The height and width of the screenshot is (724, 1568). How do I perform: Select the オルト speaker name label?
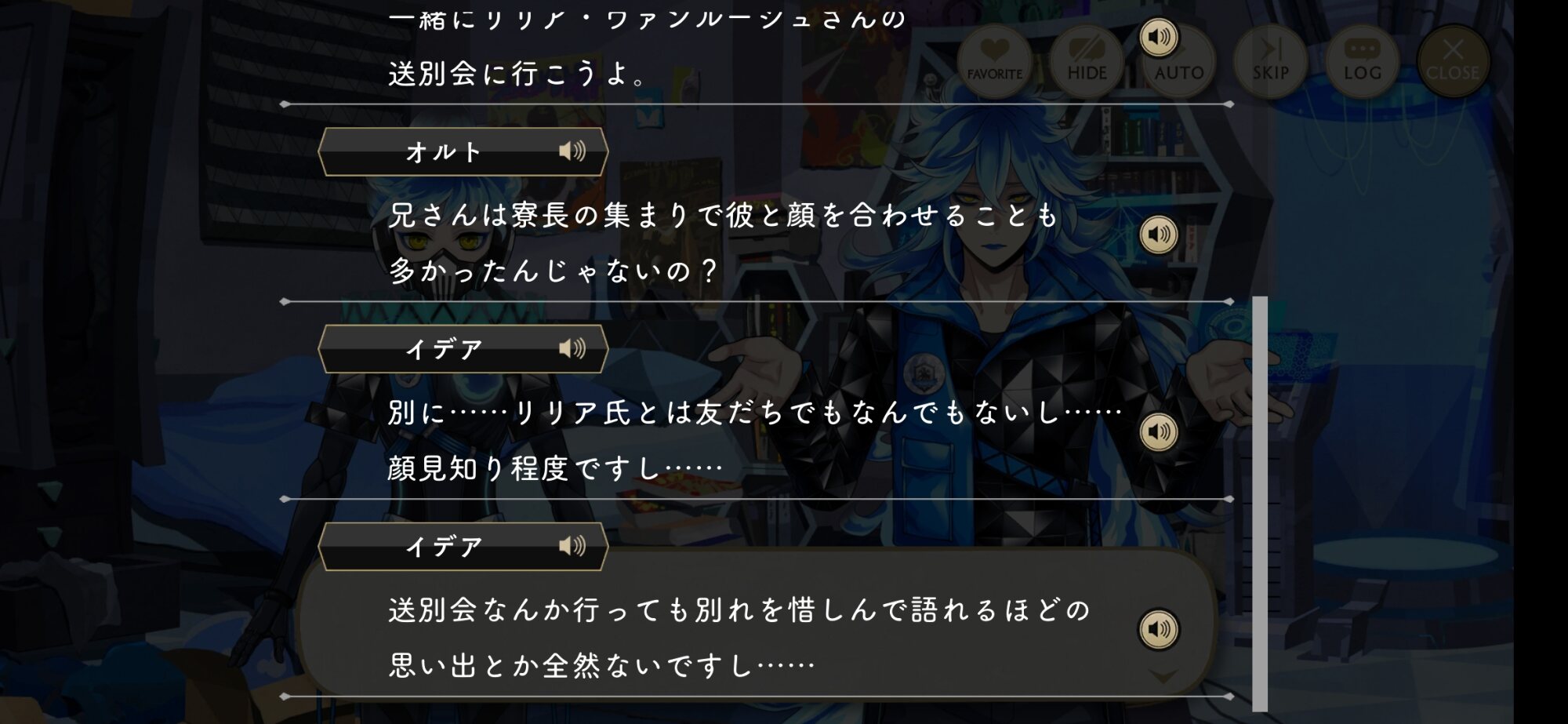pyautogui.click(x=443, y=151)
